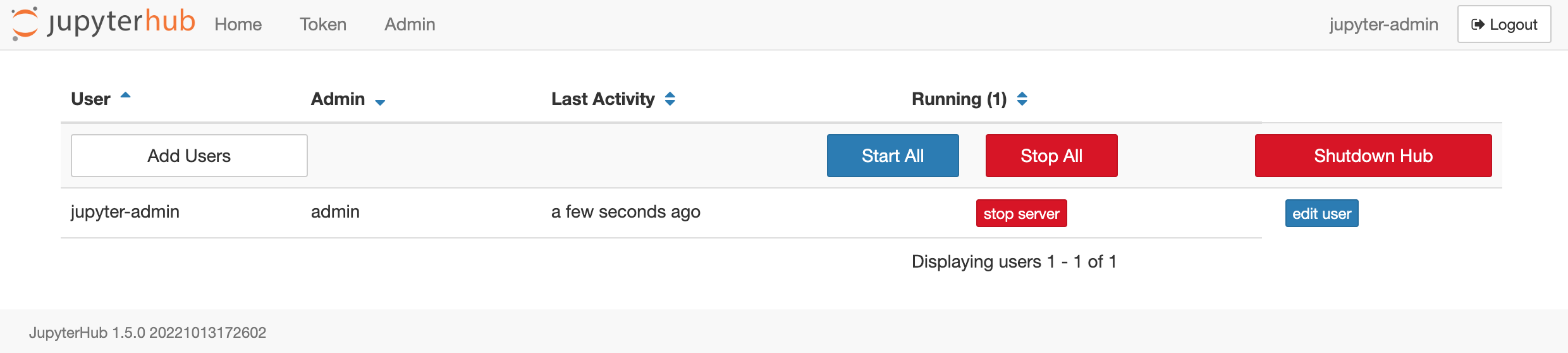Image resolution: width=1568 pixels, height=353 pixels.
Task: Go to the Token page
Action: pos(323,25)
